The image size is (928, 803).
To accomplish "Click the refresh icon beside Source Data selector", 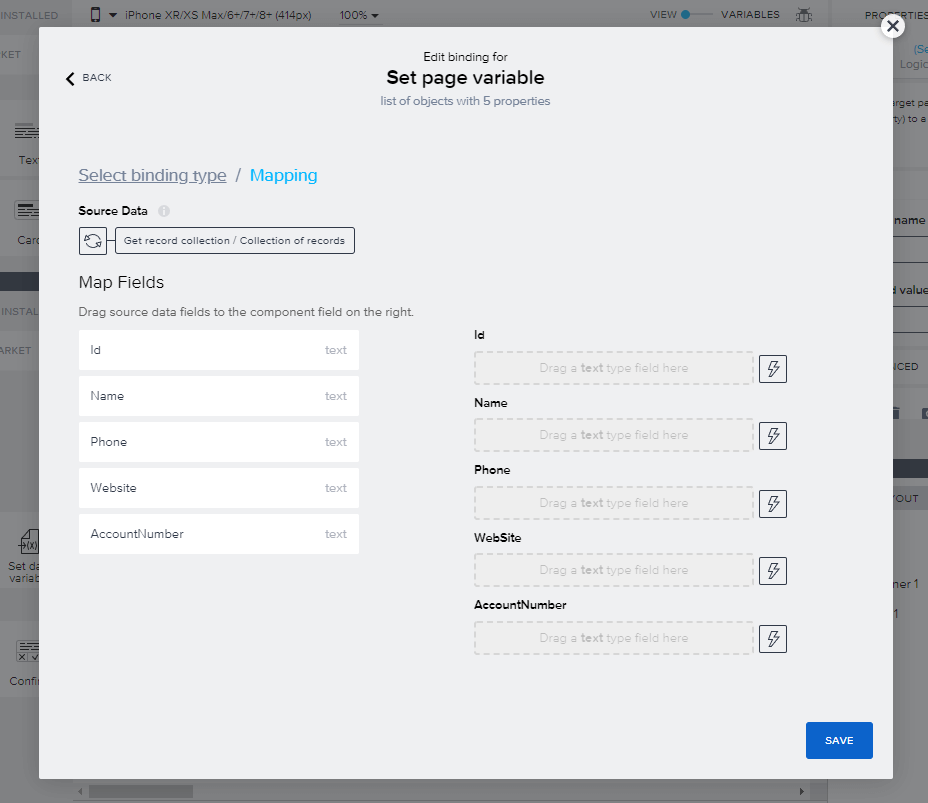I will [x=92, y=240].
